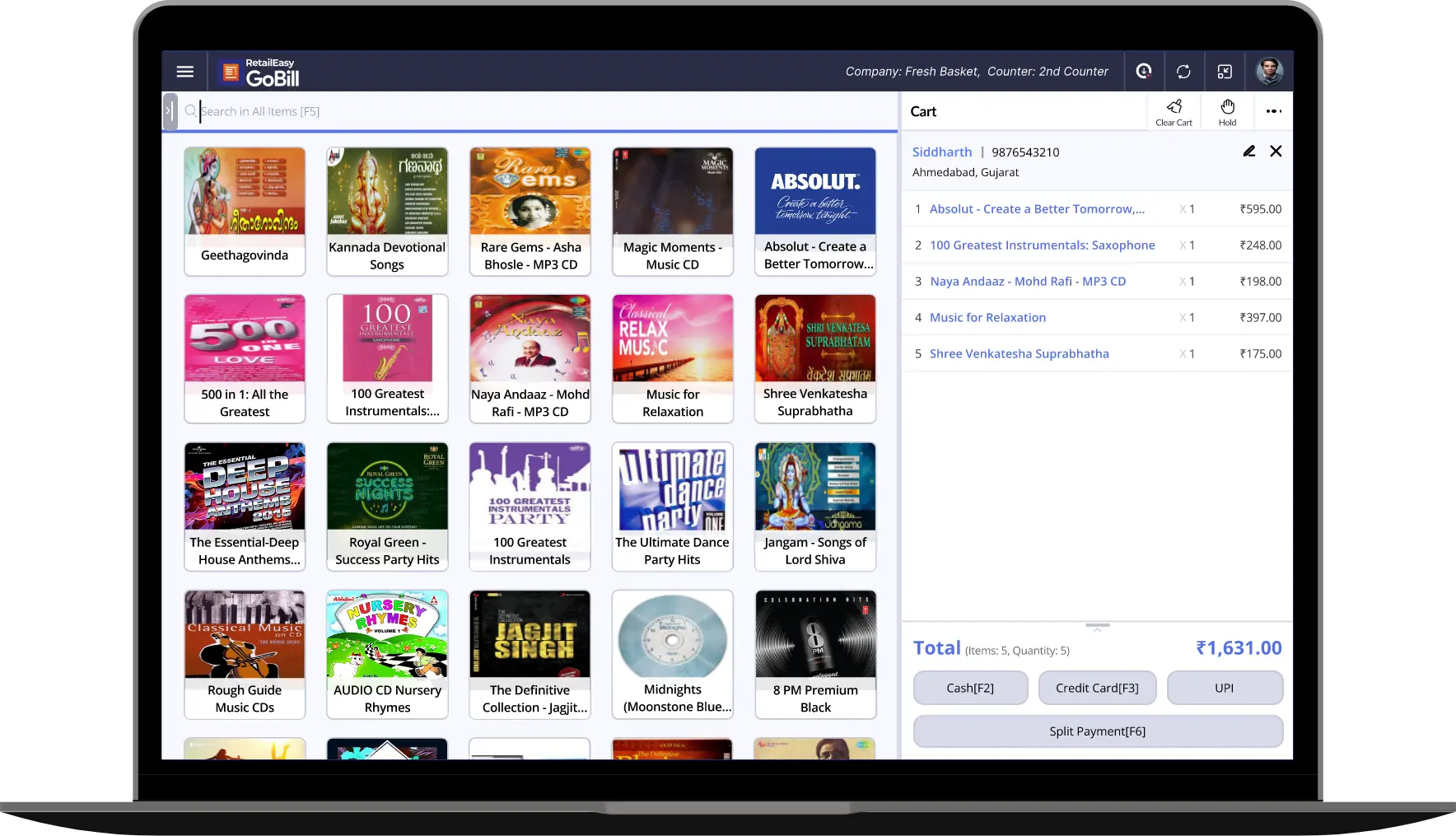
Task: Expand the cart total summary handle
Action: (1097, 627)
